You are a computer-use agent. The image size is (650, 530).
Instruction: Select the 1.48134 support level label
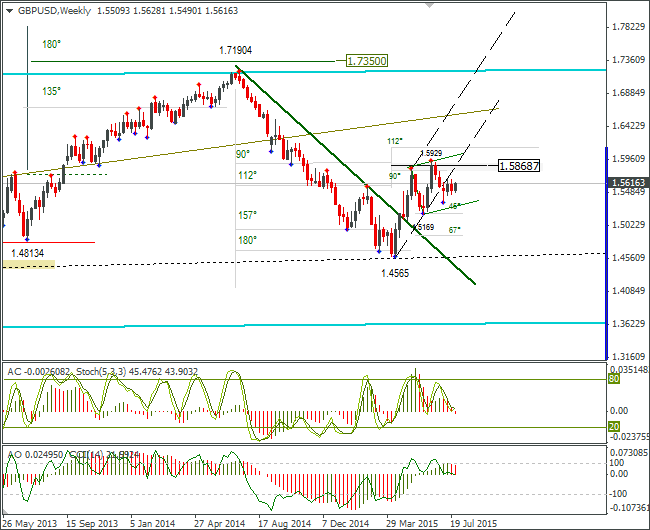27,253
